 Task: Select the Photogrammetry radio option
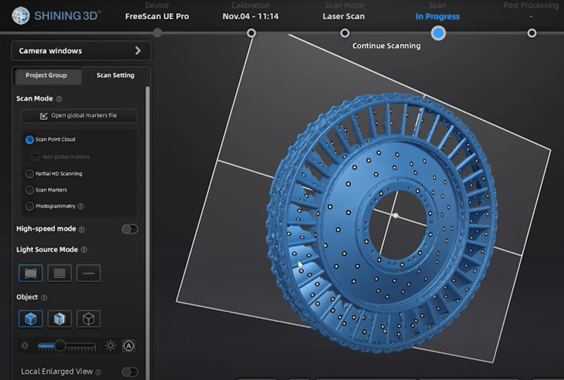point(29,206)
